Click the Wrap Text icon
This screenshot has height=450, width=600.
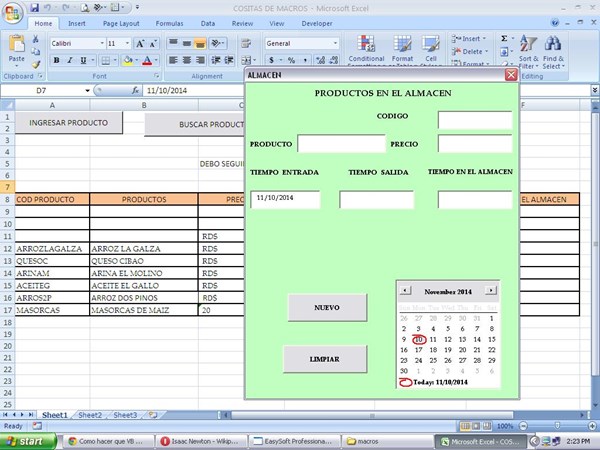point(246,44)
